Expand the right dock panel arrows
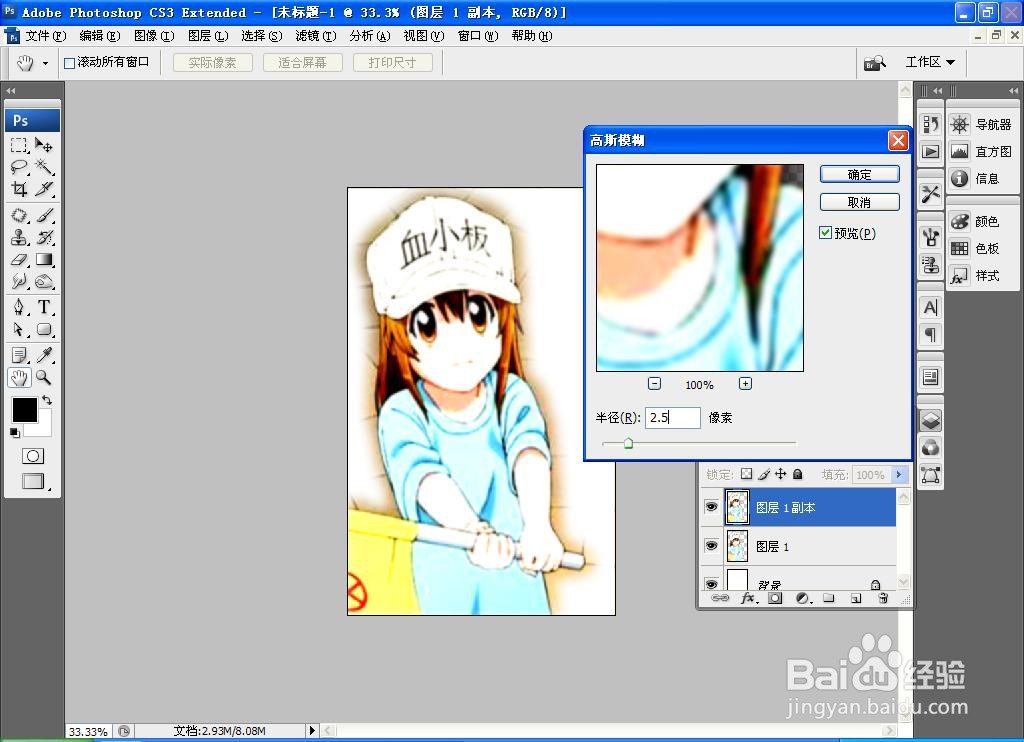Viewport: 1024px width, 742px height. click(1014, 91)
